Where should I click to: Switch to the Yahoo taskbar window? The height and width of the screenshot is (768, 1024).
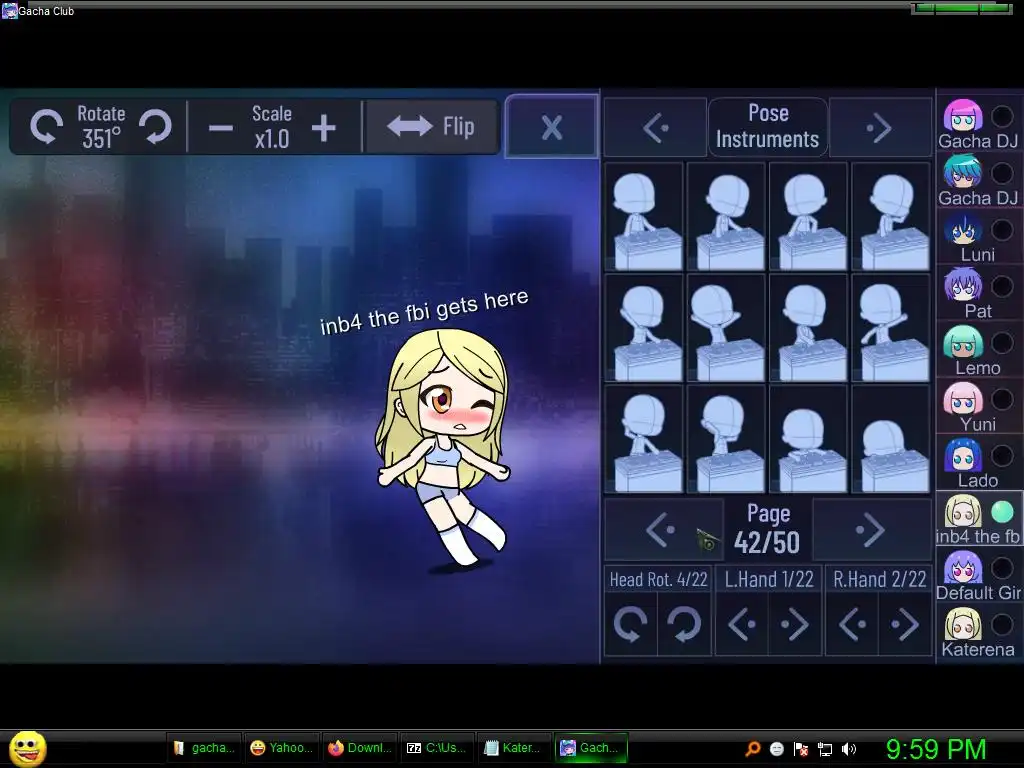[x=282, y=748]
